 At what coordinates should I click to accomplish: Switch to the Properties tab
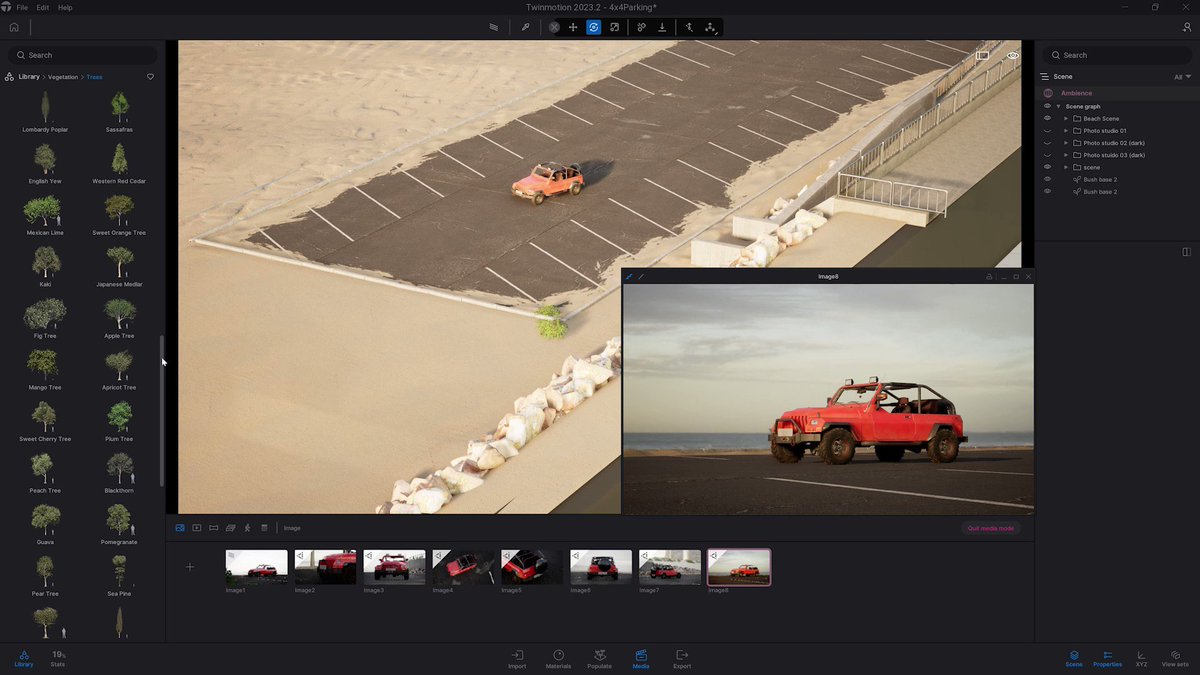click(x=1107, y=659)
